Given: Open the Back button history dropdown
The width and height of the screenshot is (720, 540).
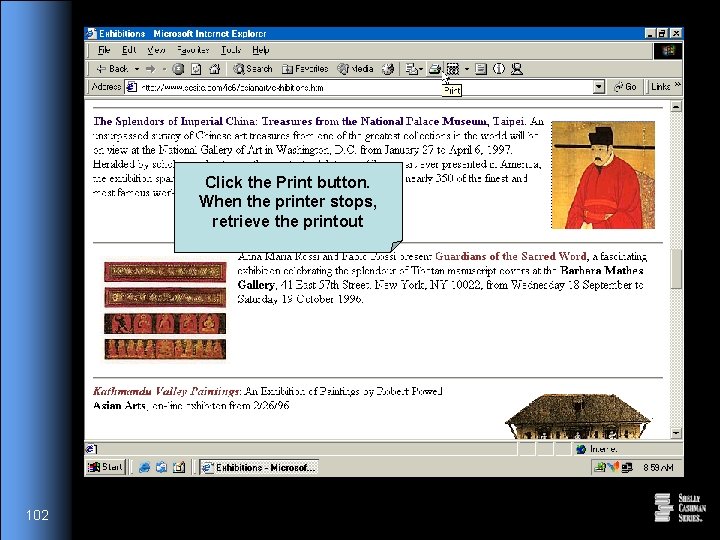Looking at the screenshot, I should 137,69.
